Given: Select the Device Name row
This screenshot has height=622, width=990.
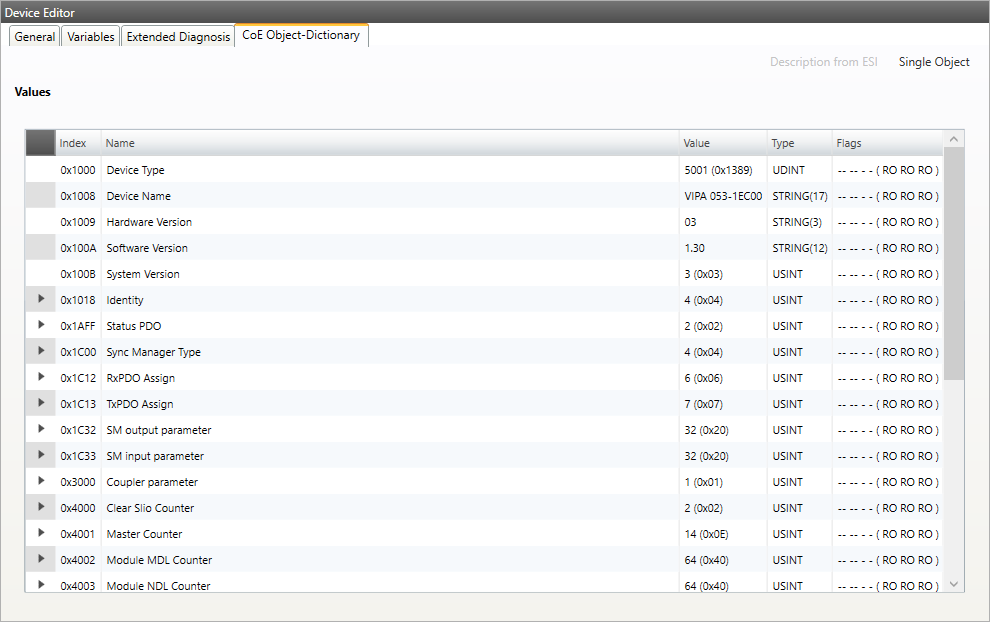Looking at the screenshot, I should 138,196.
